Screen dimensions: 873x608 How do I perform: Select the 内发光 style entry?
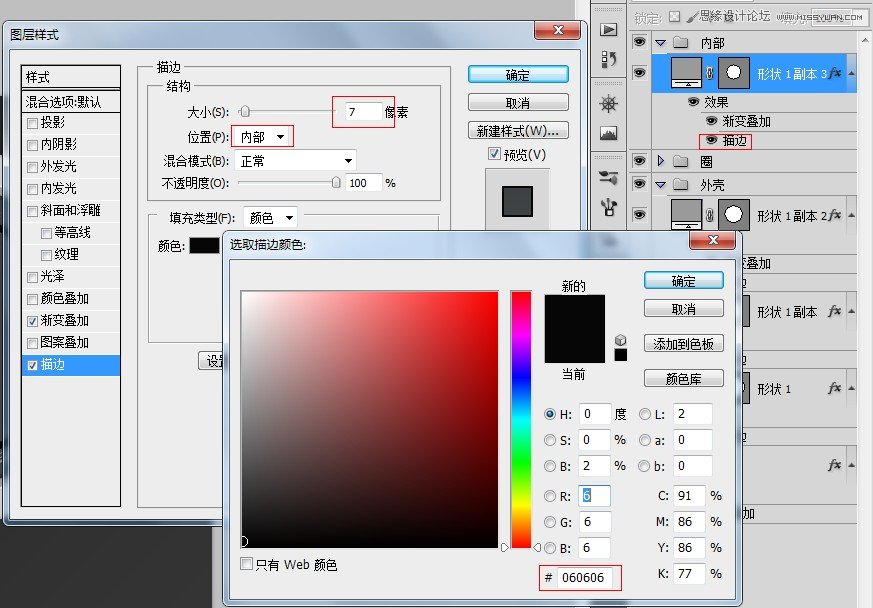point(71,189)
